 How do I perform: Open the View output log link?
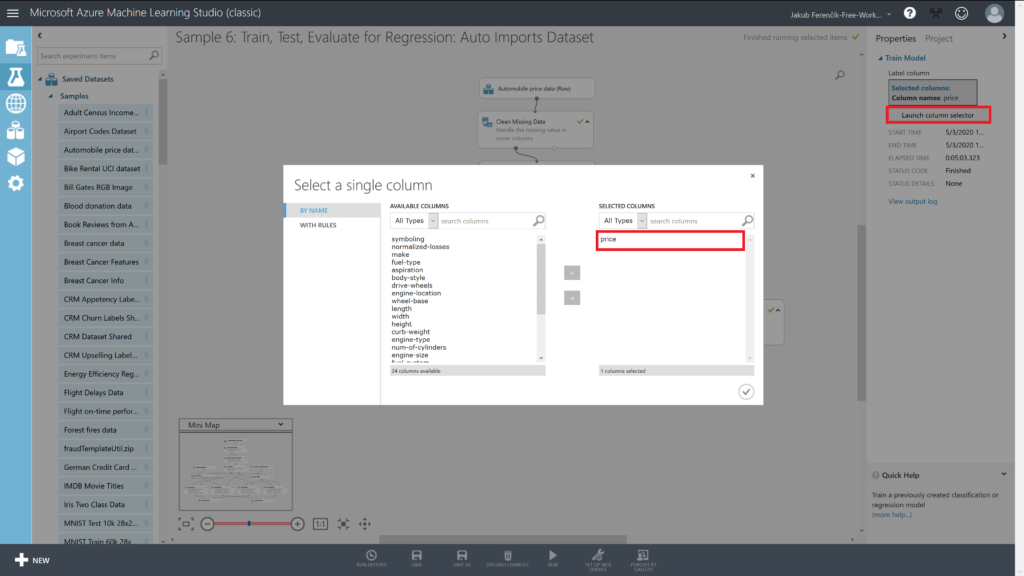(x=912, y=201)
